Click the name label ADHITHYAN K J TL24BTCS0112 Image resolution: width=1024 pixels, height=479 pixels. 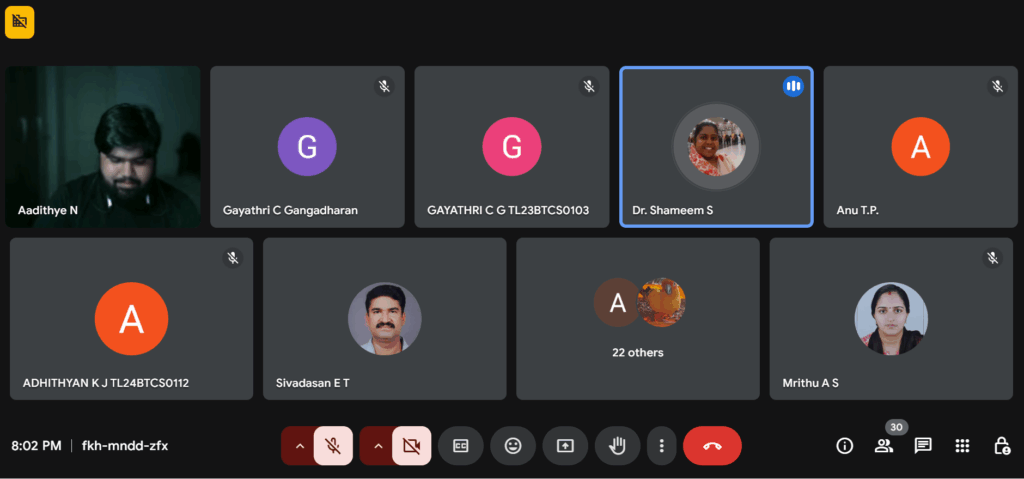click(x=106, y=383)
